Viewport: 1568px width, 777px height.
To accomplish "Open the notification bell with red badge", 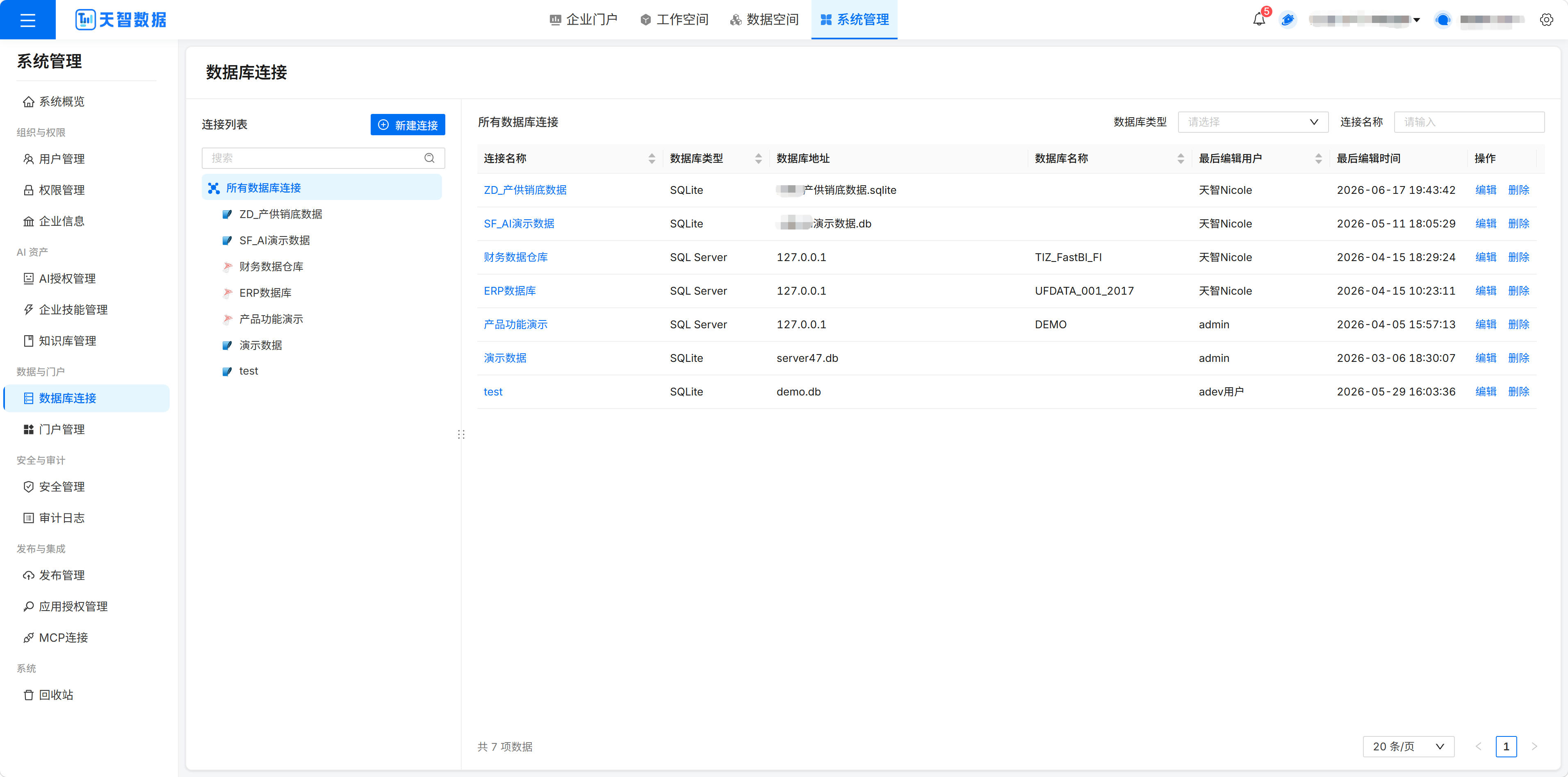I will [x=1259, y=20].
